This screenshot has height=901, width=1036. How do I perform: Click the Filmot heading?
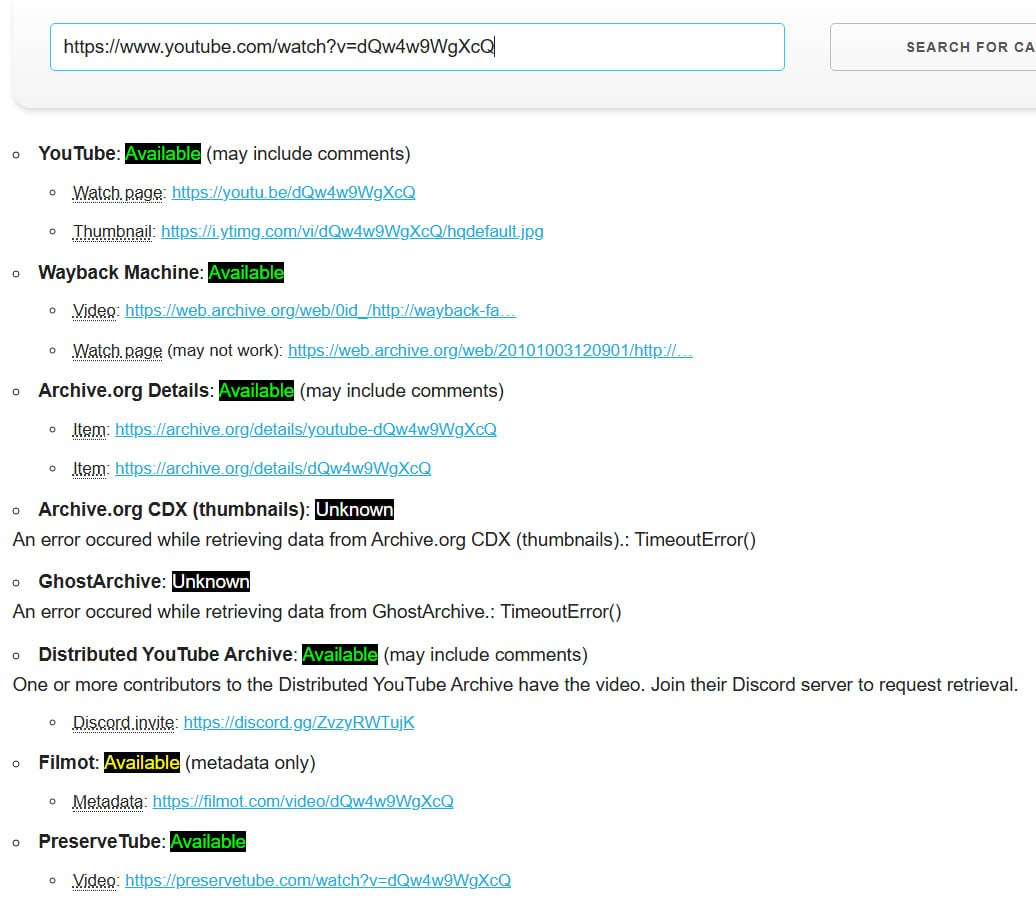(67, 762)
